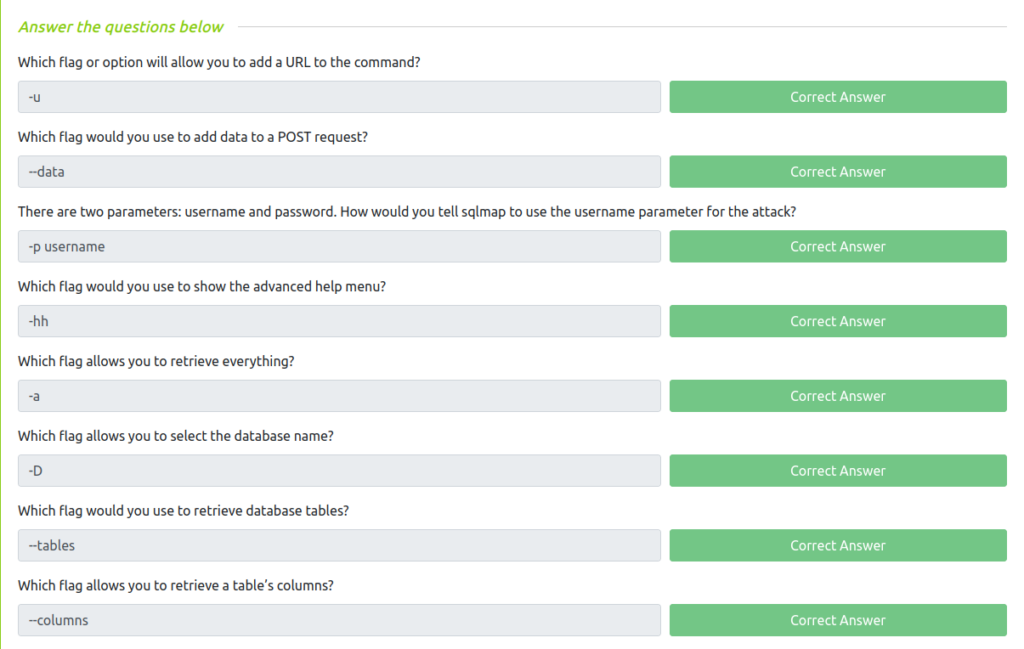Click Correct Answer button beside --data

point(838,172)
